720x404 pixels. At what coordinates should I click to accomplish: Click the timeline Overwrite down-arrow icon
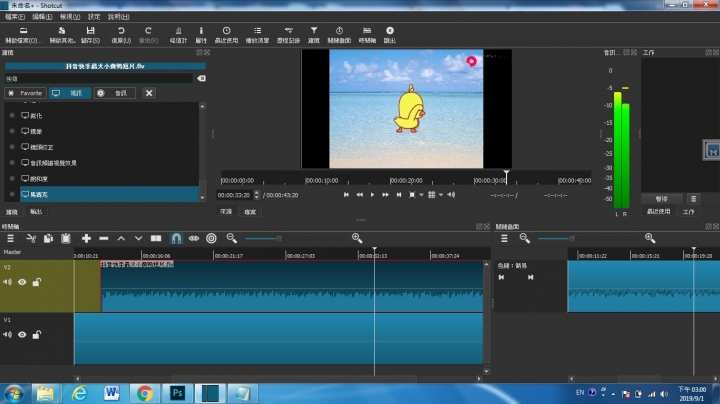[138, 238]
